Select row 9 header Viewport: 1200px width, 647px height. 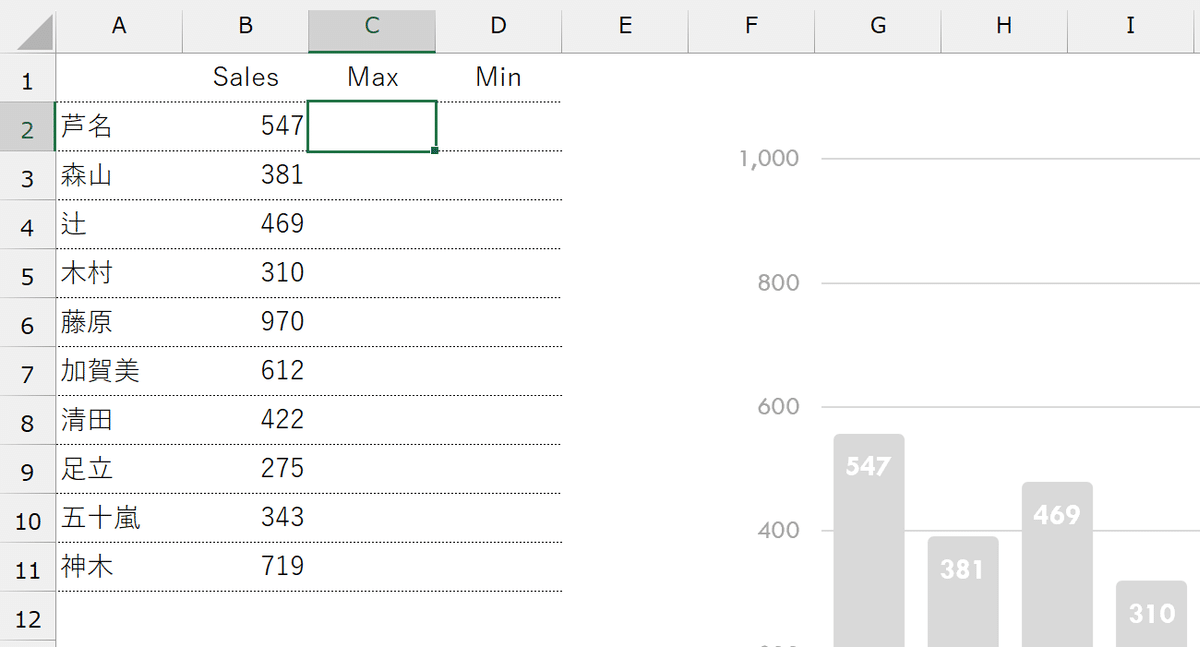(x=28, y=470)
